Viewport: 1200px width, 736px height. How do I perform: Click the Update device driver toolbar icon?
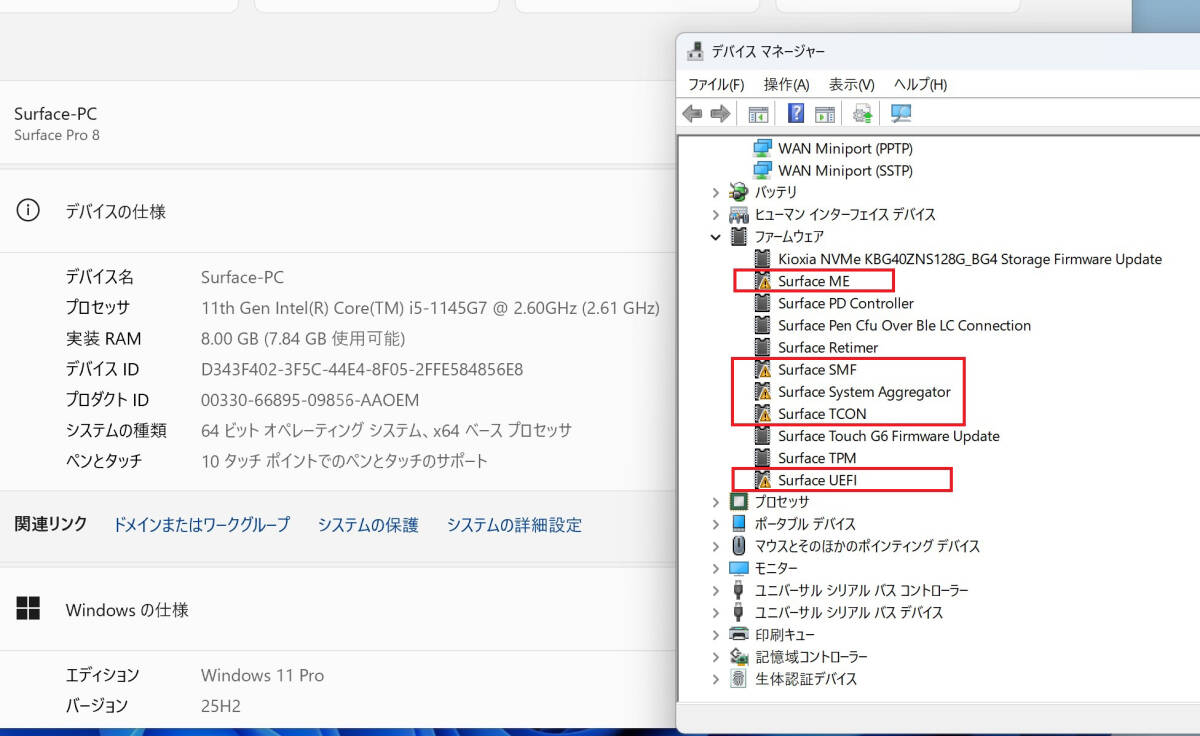coord(863,114)
